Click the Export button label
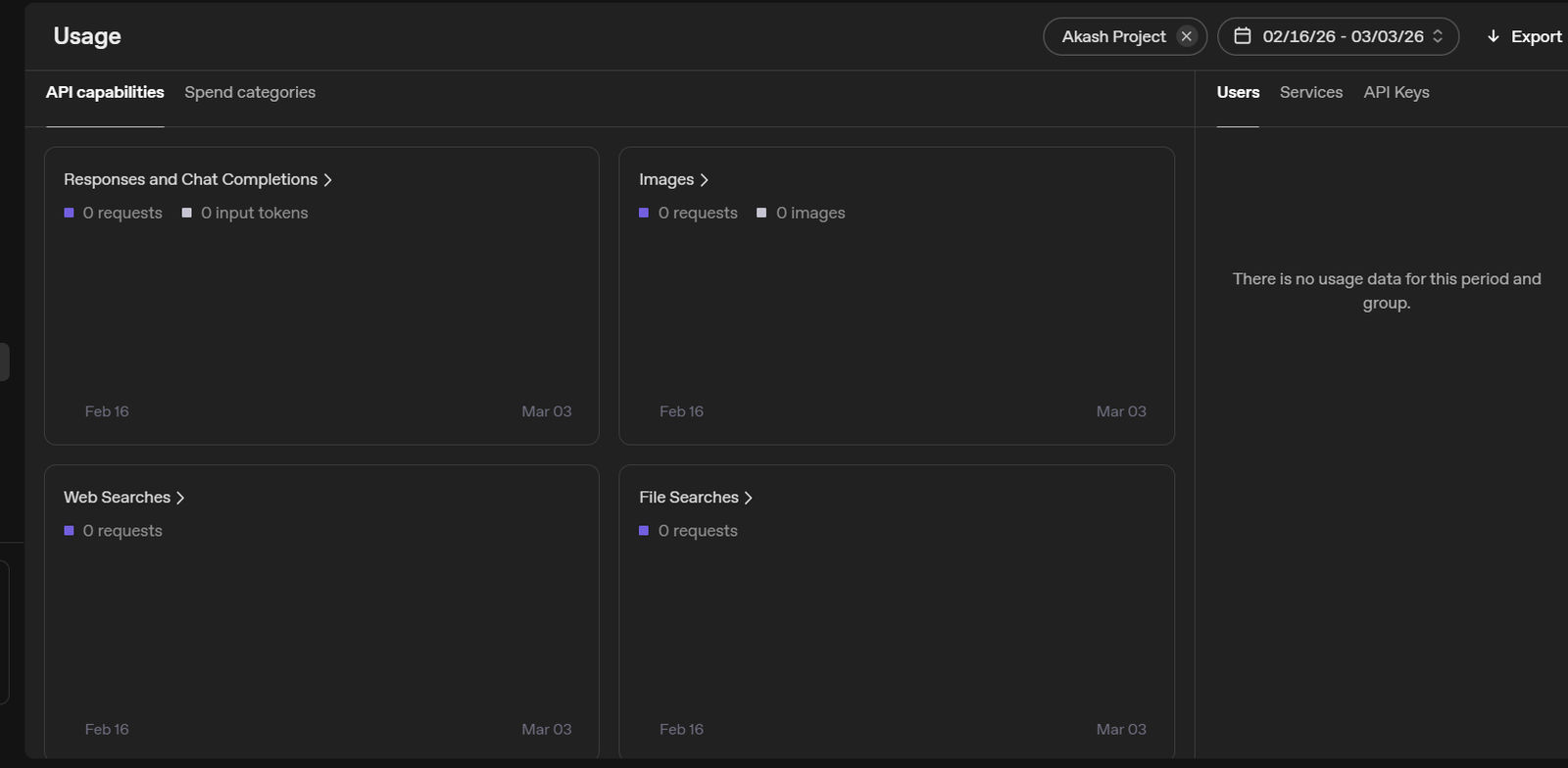Screen dimensions: 1568x768 (x=1537, y=36)
